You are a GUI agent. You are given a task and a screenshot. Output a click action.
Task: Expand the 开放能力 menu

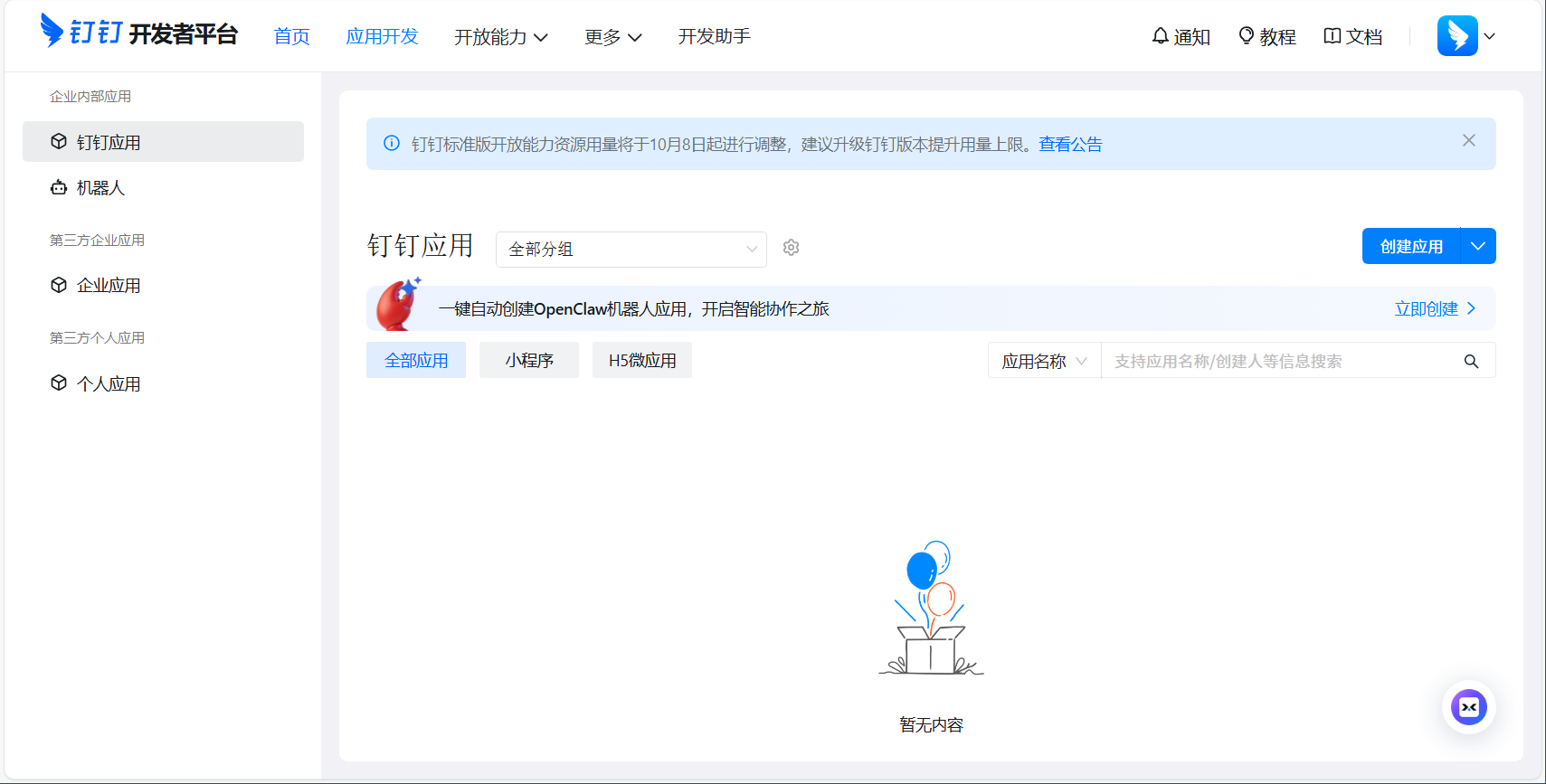(x=500, y=36)
